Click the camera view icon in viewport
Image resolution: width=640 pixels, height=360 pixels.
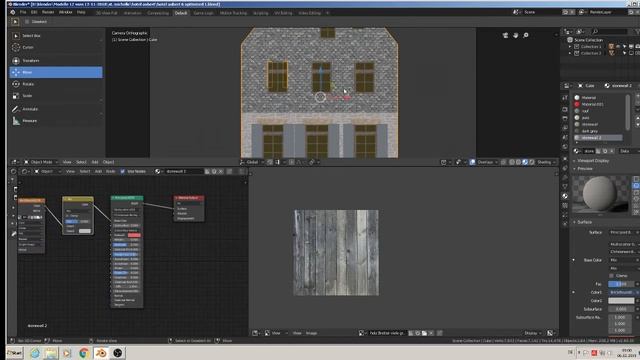(x=505, y=36)
